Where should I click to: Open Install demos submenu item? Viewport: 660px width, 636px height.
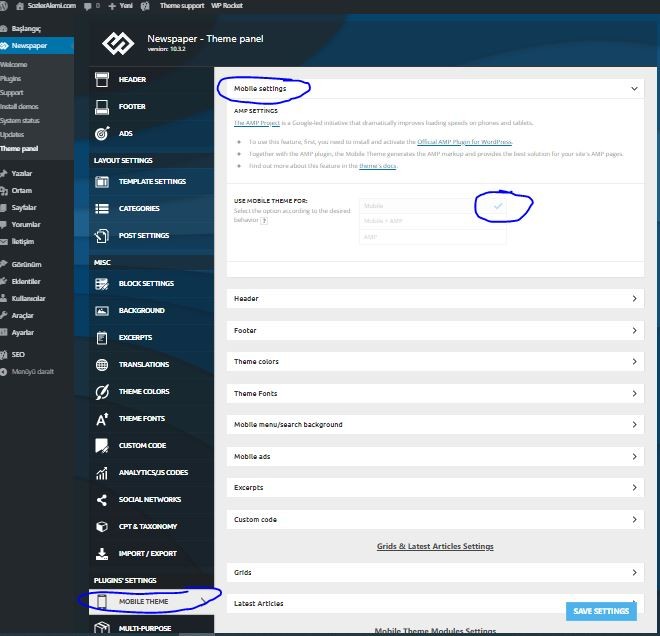[x=19, y=106]
